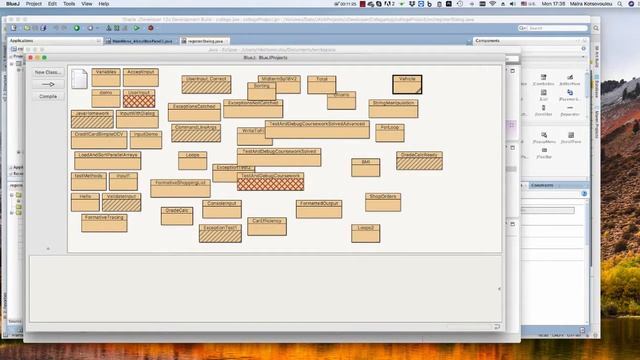Select the testMethods class box
This screenshot has width=640, height=360.
click(x=89, y=182)
